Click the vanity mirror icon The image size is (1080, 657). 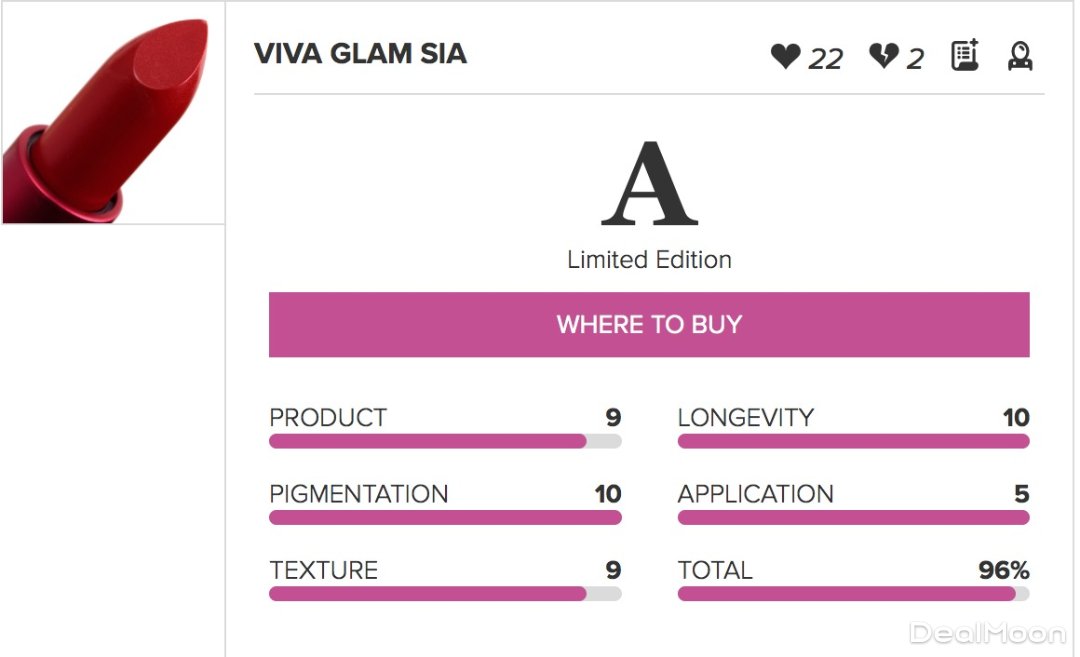tap(1020, 55)
